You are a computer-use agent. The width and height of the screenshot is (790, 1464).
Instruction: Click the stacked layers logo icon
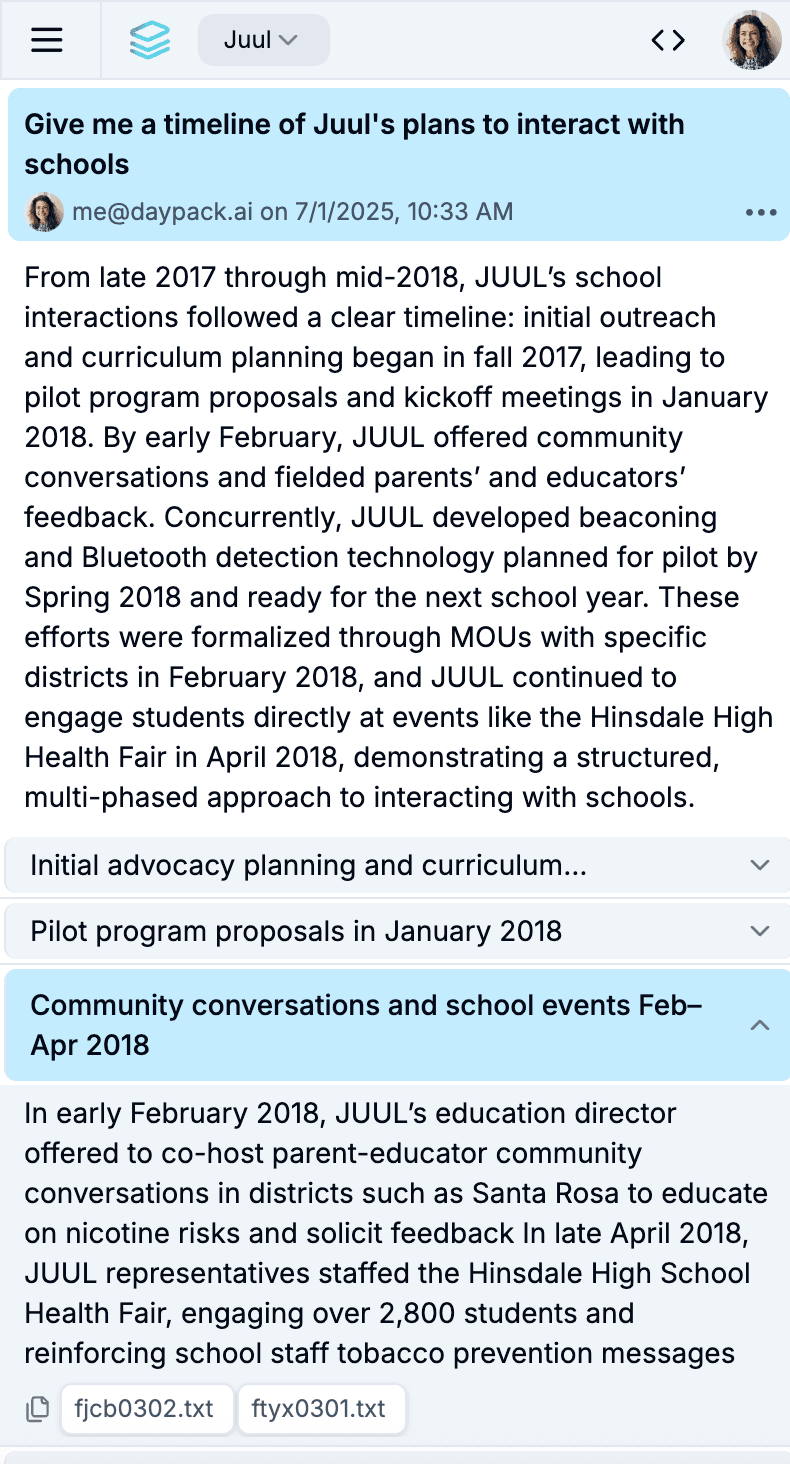click(x=150, y=40)
